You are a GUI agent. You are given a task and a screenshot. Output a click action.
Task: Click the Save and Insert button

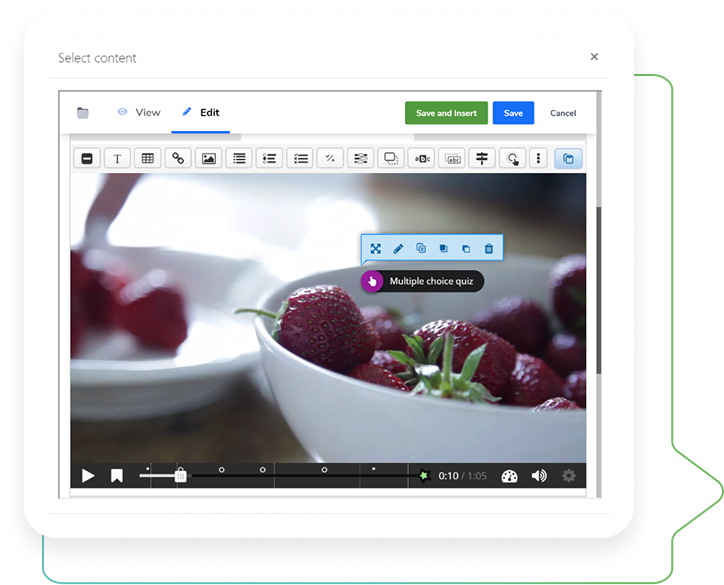point(446,113)
